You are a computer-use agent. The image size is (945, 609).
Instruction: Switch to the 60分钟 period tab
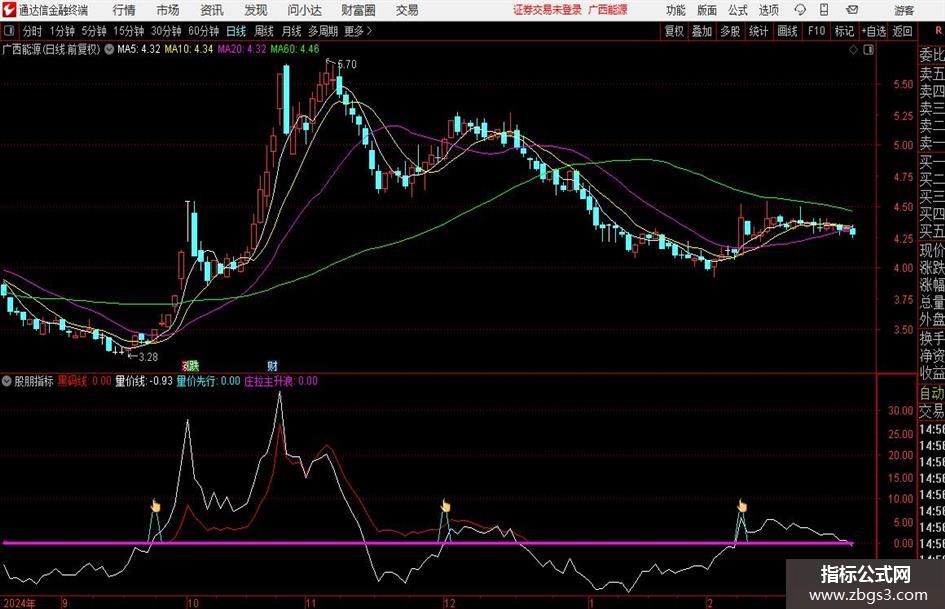point(204,31)
